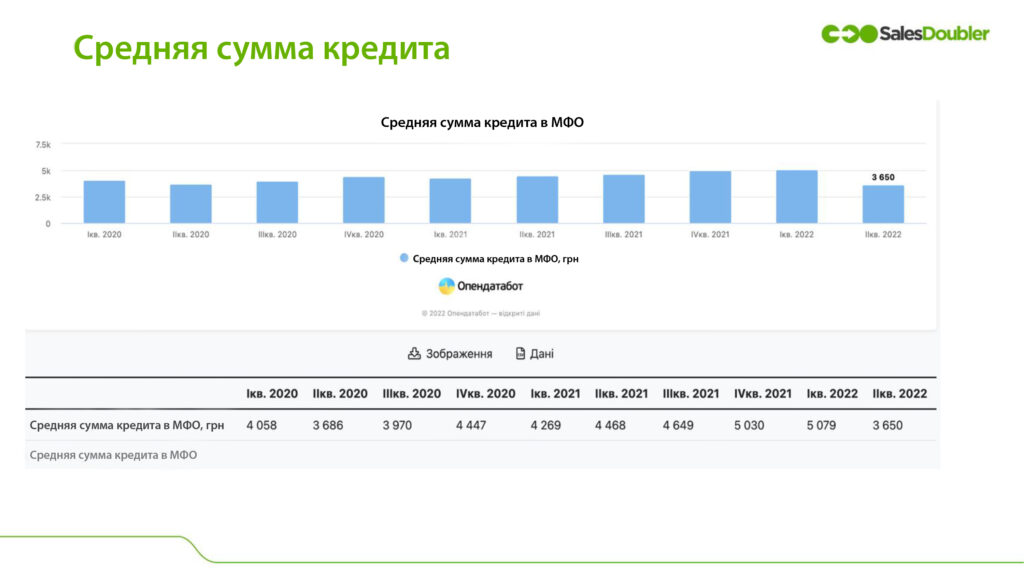This screenshot has height=576, width=1024.
Task: Click the green circular arrows of SalesDoubler logo
Action: (x=845, y=33)
